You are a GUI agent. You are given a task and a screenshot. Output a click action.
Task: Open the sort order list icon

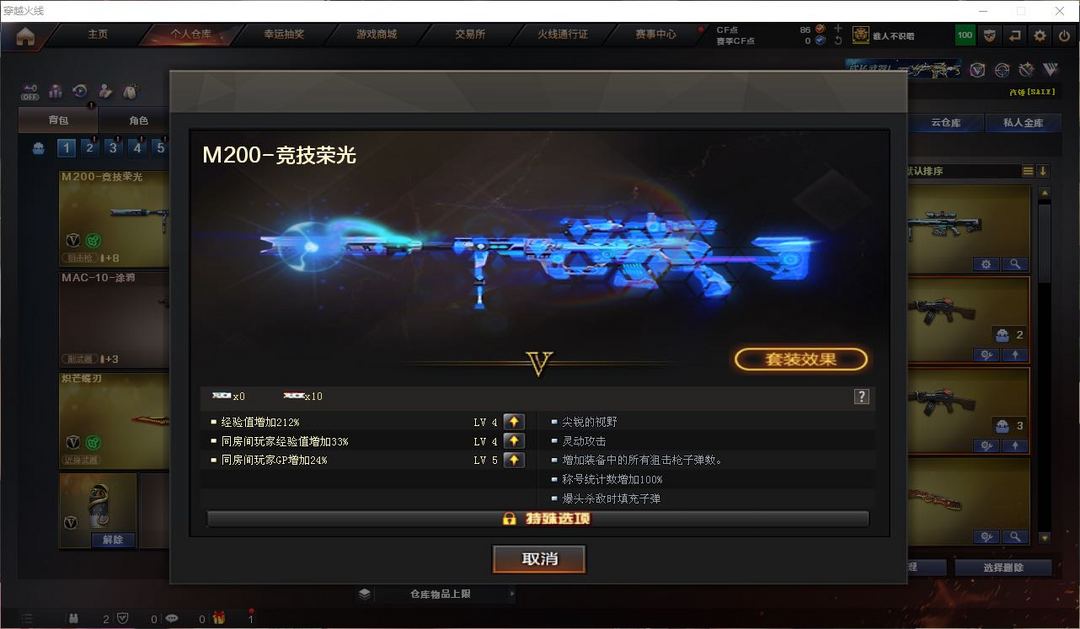(x=1028, y=171)
